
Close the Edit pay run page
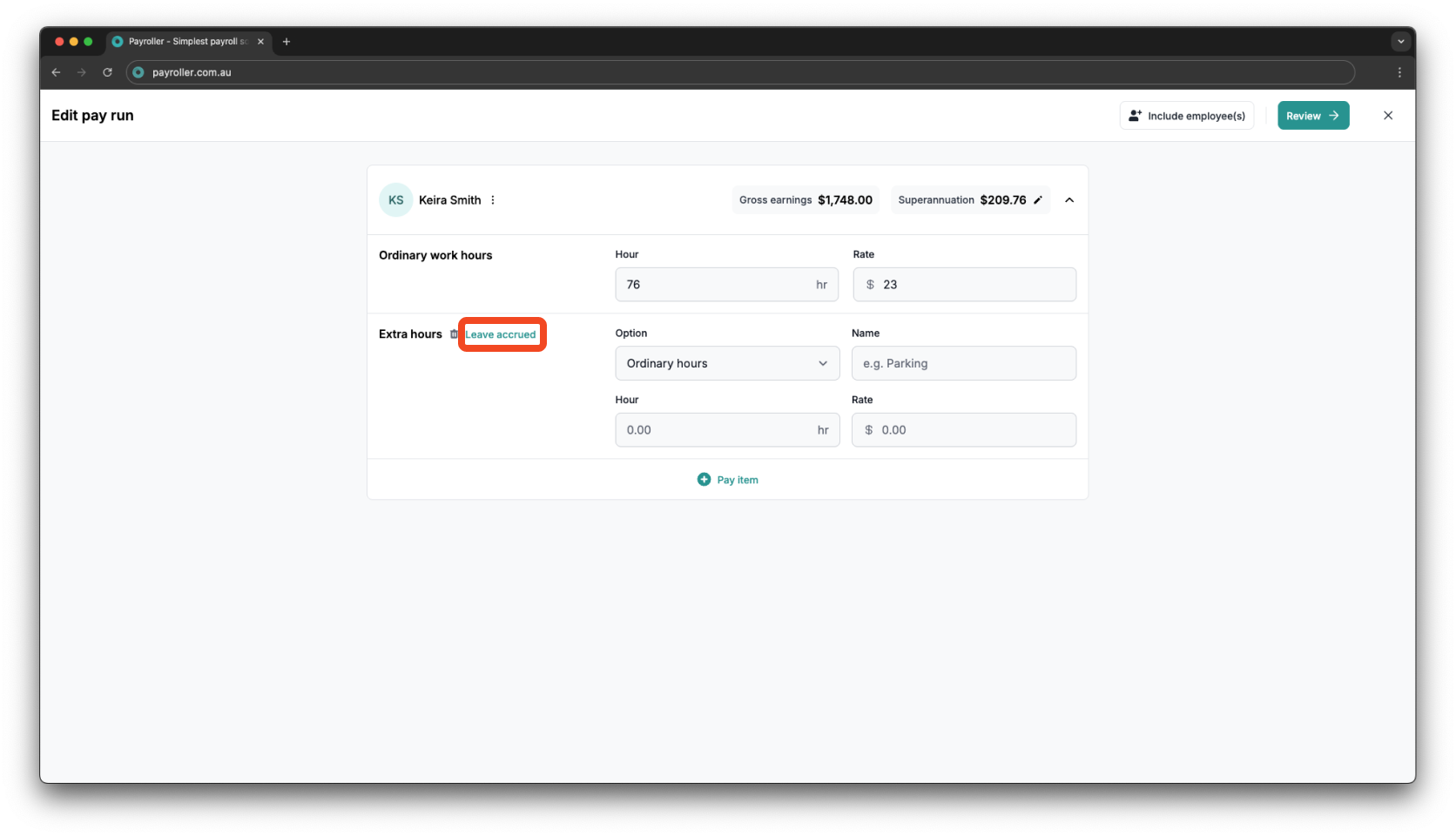[x=1388, y=116]
